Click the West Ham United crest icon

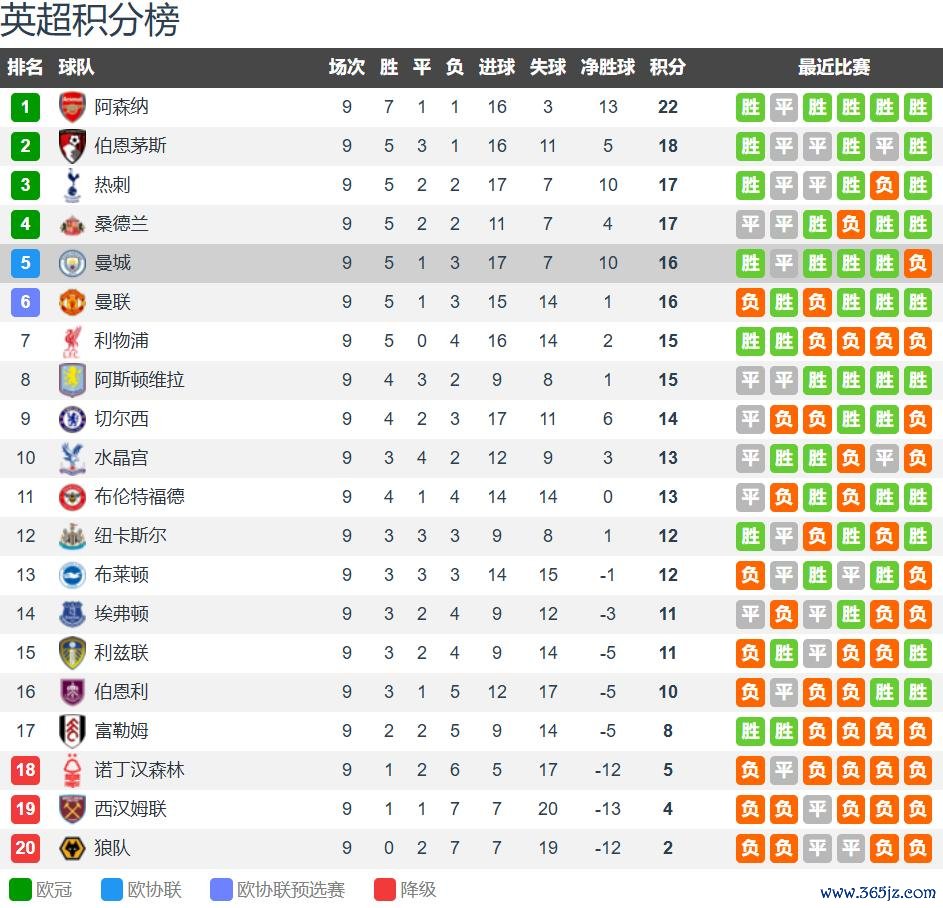[72, 809]
